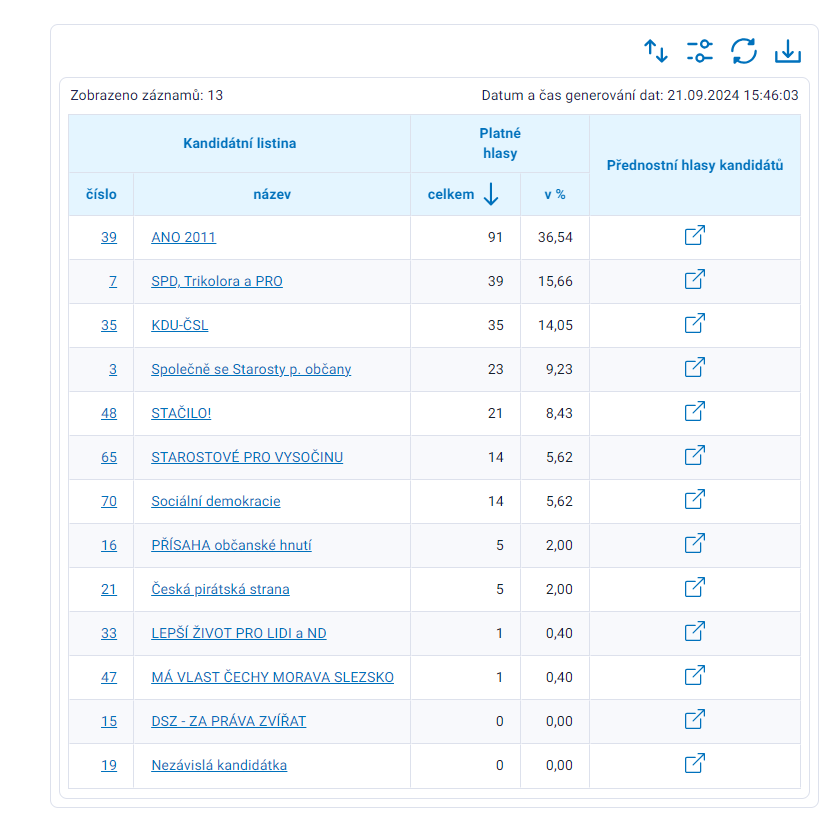Click list number 7 link
This screenshot has width=839, height=823.
(113, 281)
